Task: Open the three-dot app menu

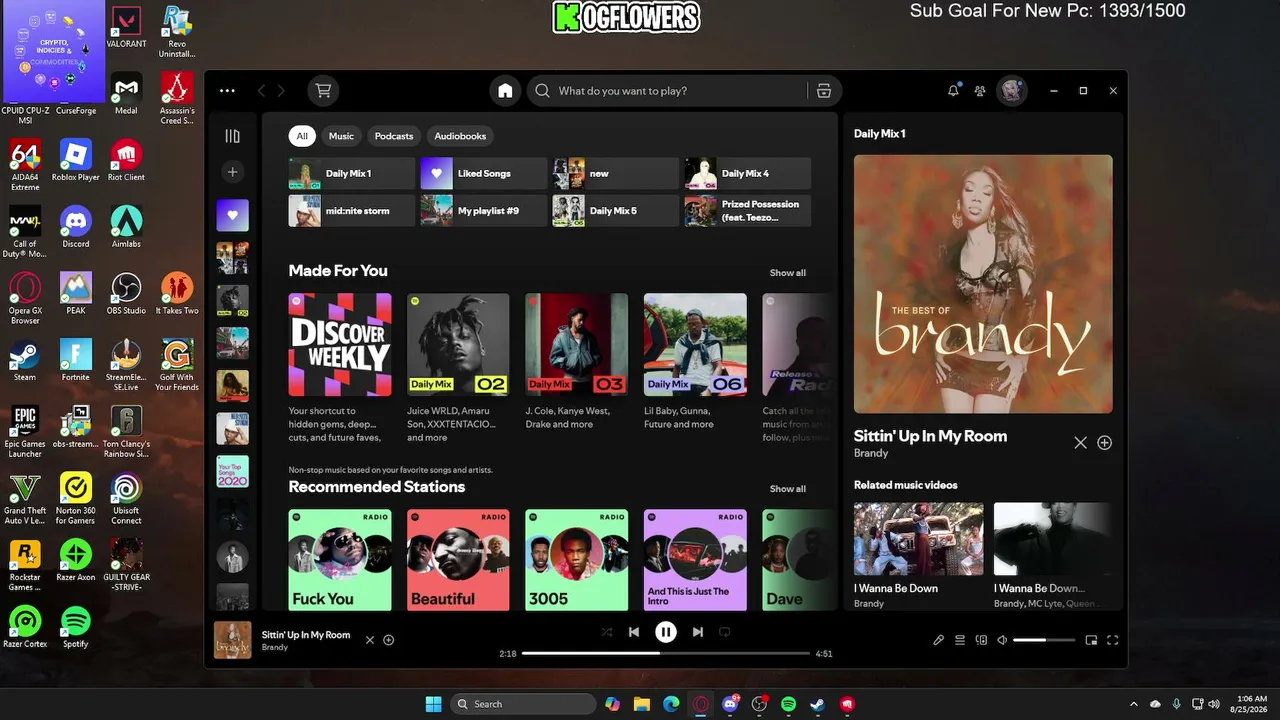Action: point(227,91)
